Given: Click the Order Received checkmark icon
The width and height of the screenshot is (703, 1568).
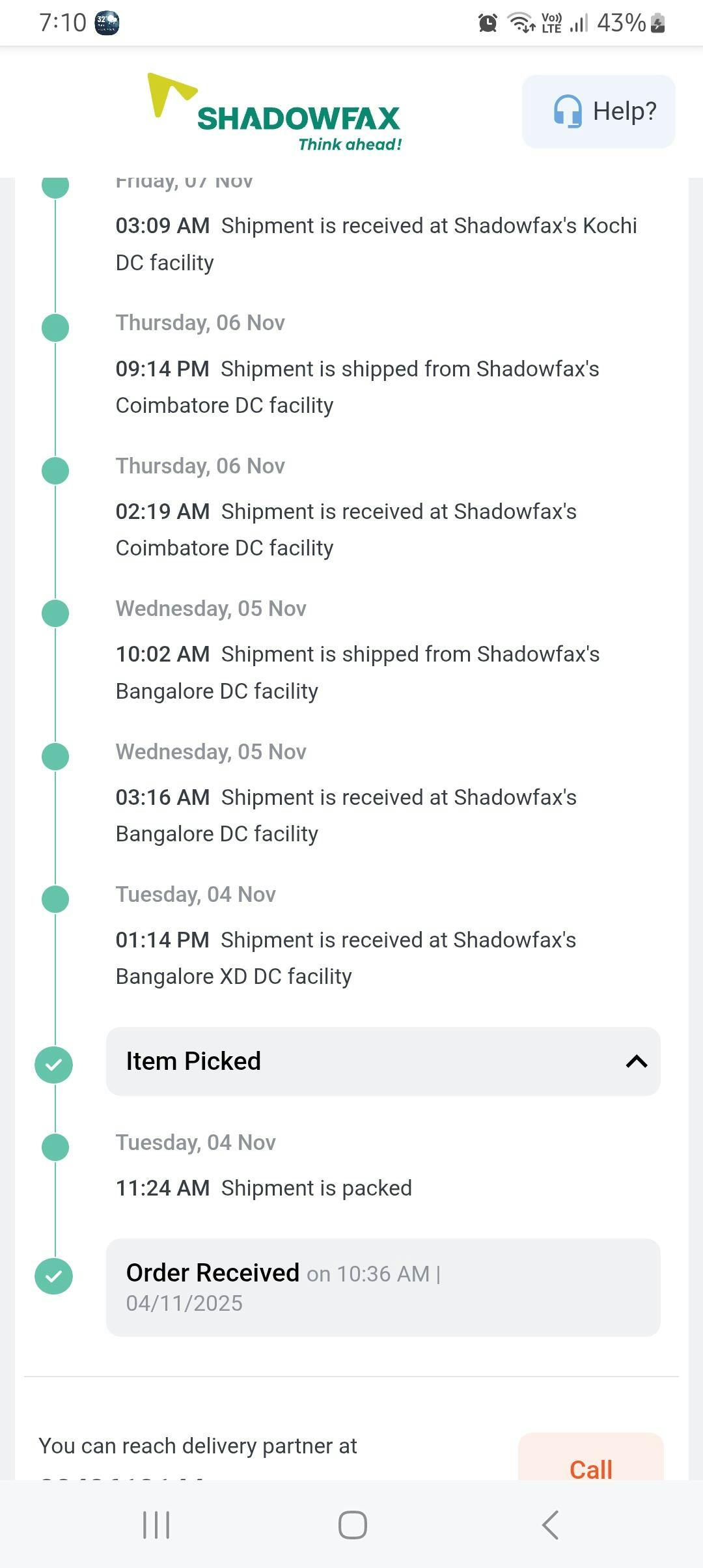Looking at the screenshot, I should (x=54, y=1276).
